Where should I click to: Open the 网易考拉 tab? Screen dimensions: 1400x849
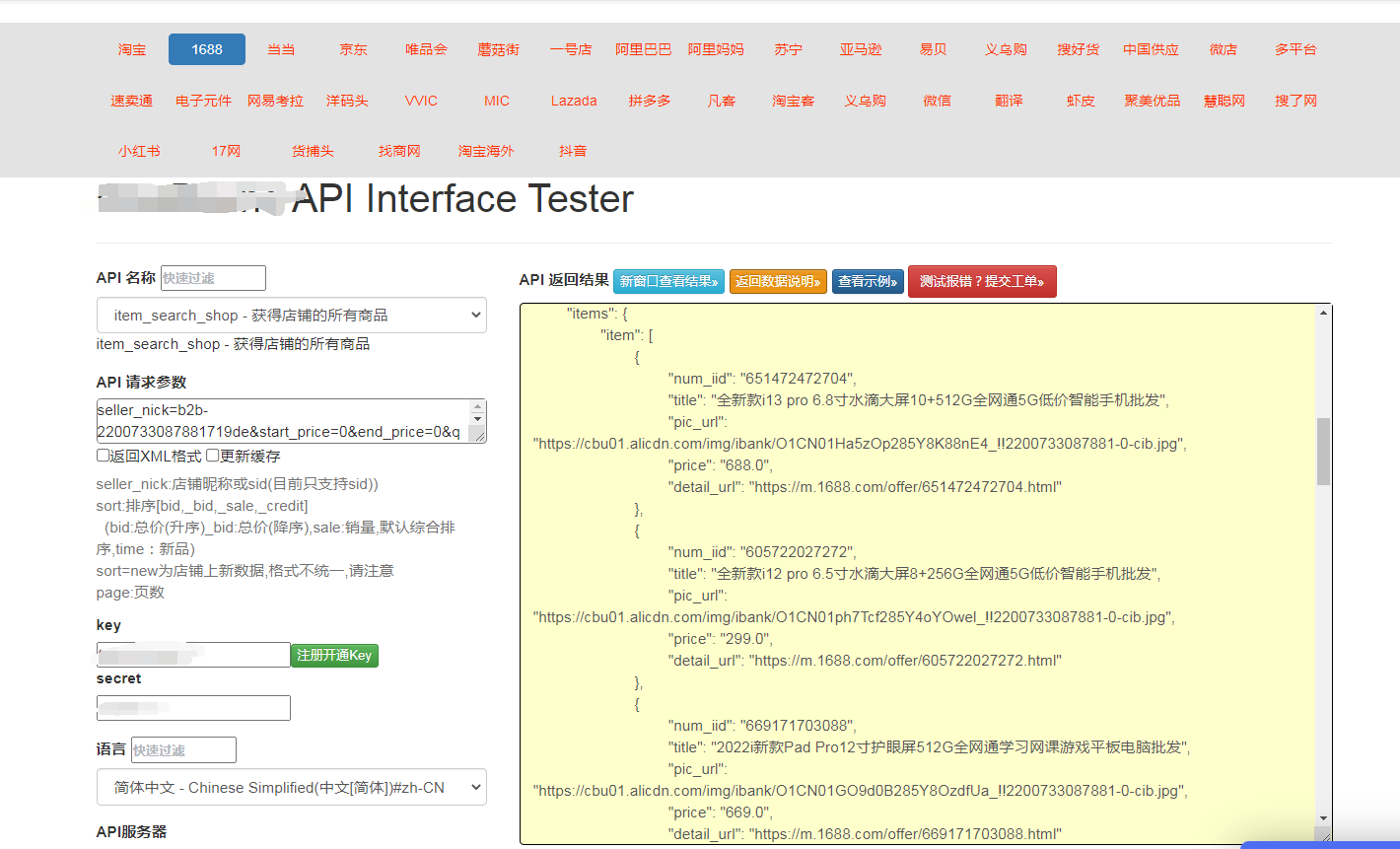click(275, 101)
